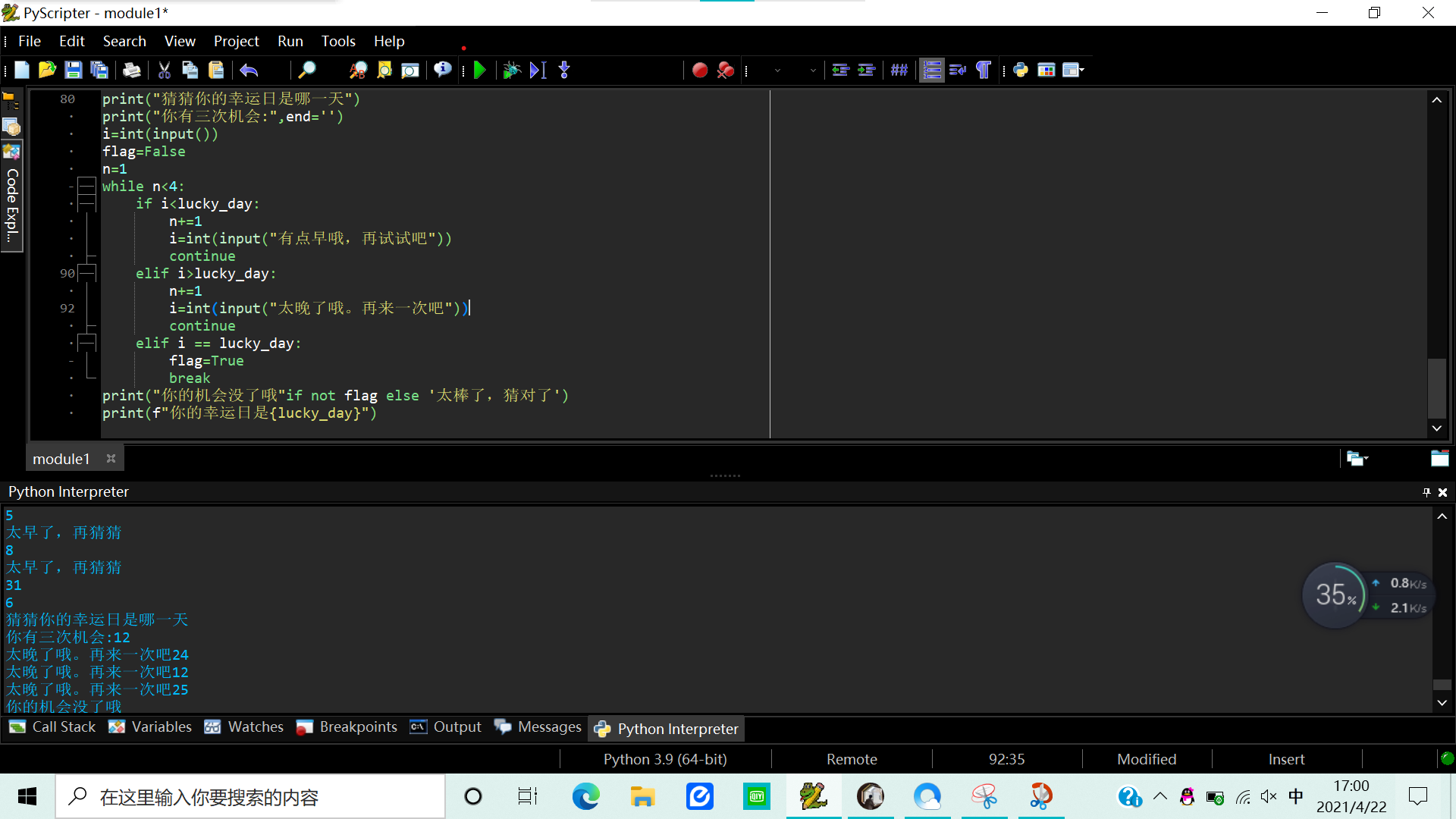The image size is (1456, 819).
Task: Click the editor vertical scrollbar thumb
Action: coord(1436,387)
